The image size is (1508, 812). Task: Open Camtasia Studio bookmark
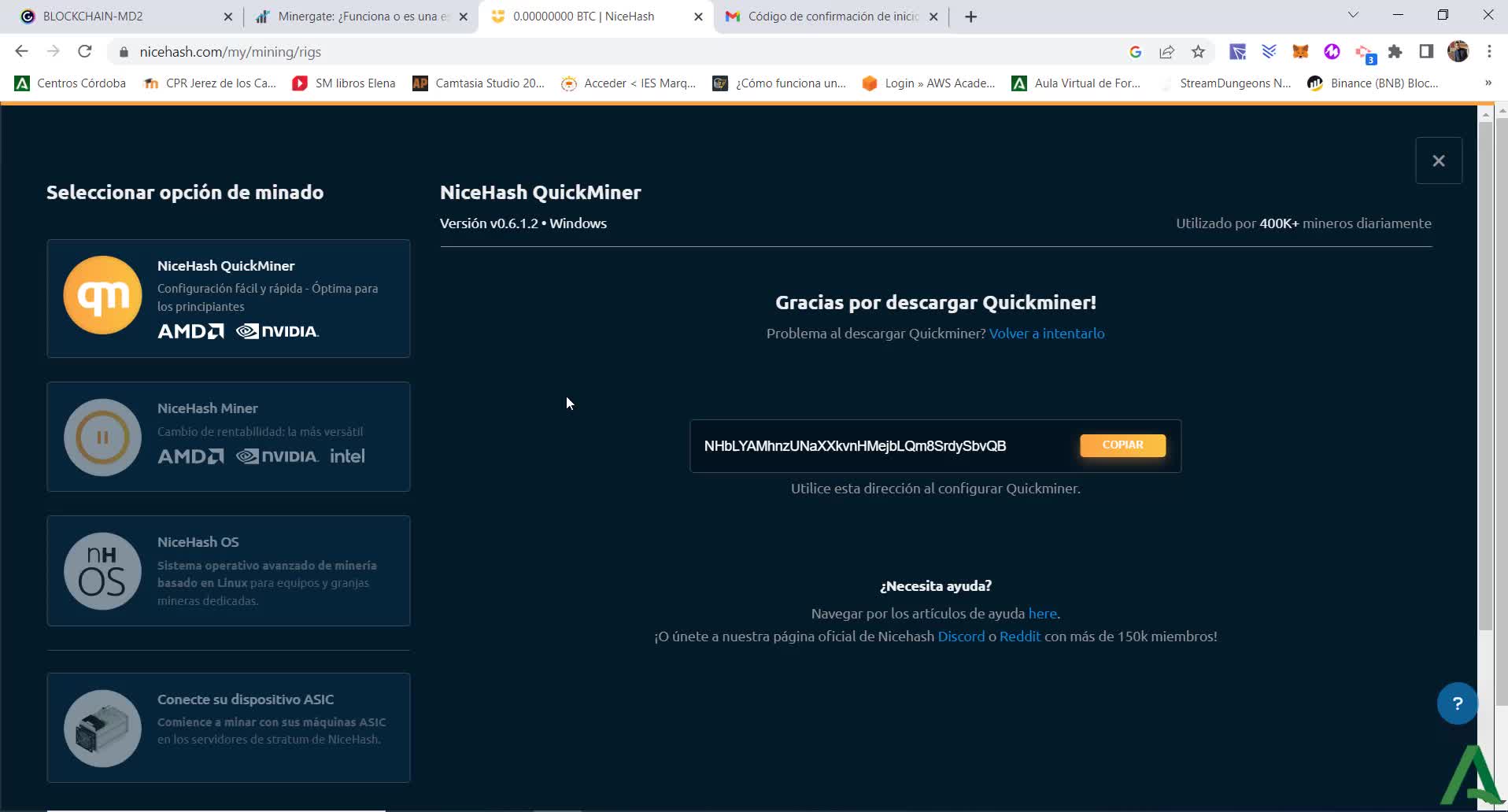(479, 83)
